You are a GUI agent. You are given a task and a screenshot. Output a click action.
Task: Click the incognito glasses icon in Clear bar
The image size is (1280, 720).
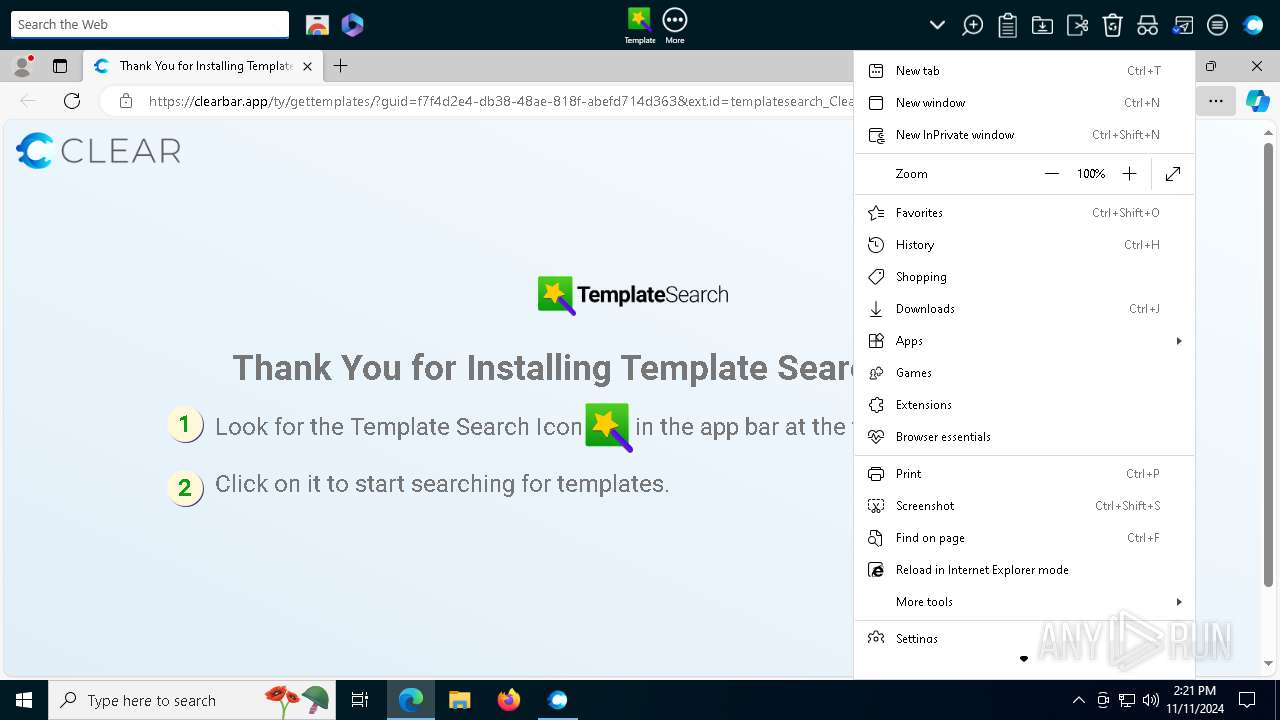point(1147,25)
